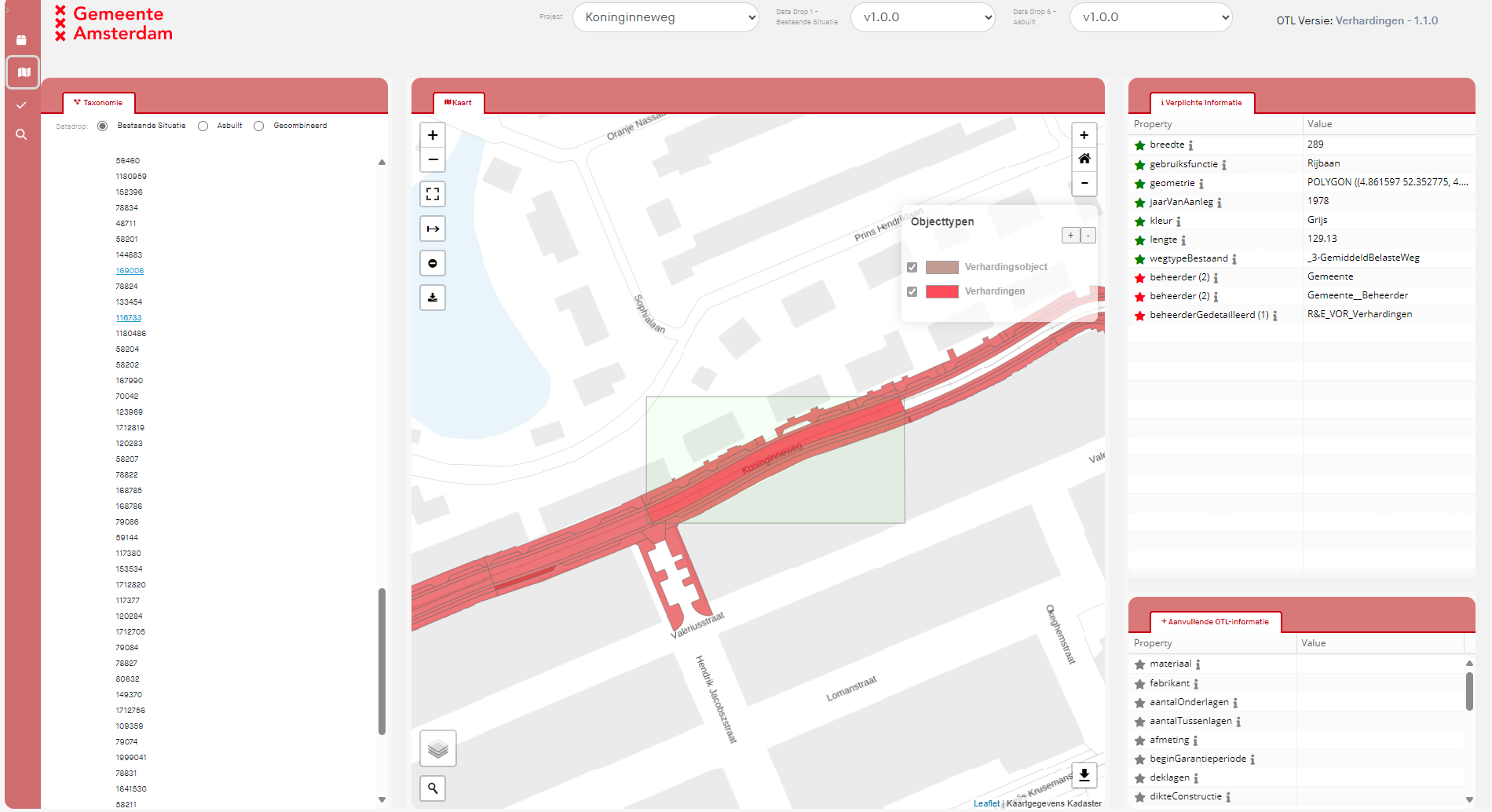Viewport: 1492px width, 812px height.
Task: Click the Value column header in Aanvullende panel
Action: 1380,643
